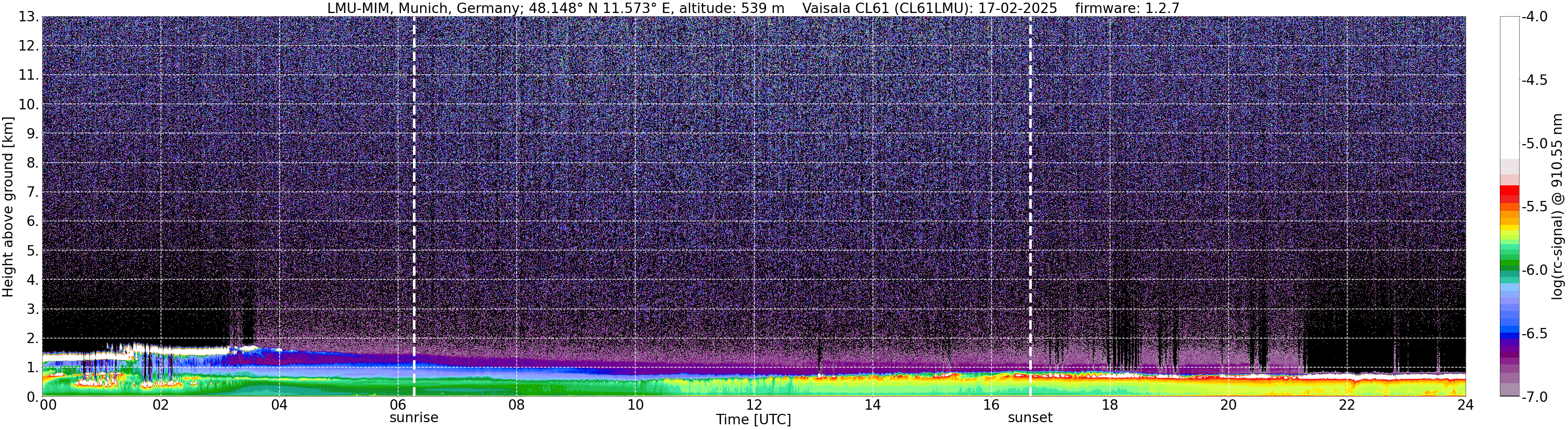Click the "24" time axis tick label
Viewport: 1568px width, 430px height.
[x=1466, y=405]
